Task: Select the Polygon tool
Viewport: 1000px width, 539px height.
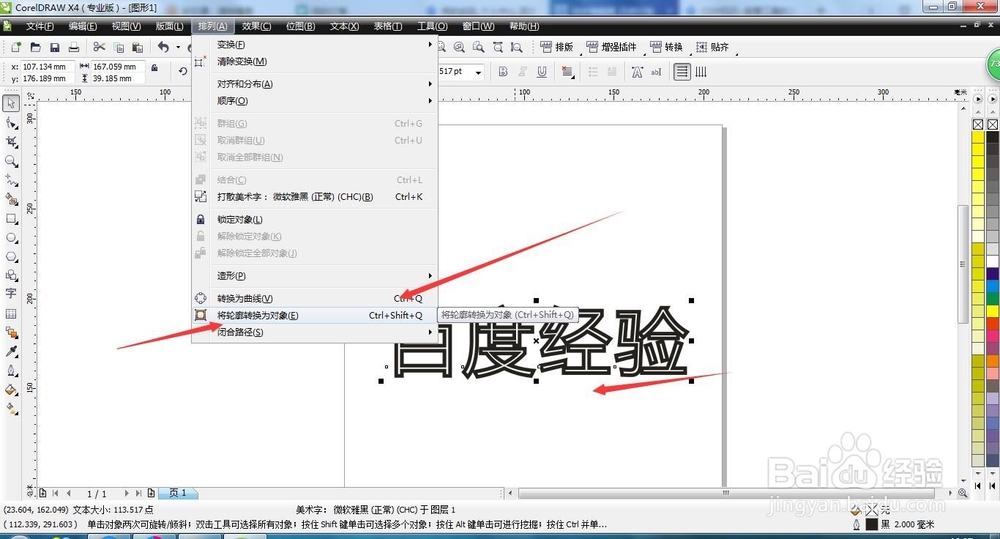Action: coord(11,256)
